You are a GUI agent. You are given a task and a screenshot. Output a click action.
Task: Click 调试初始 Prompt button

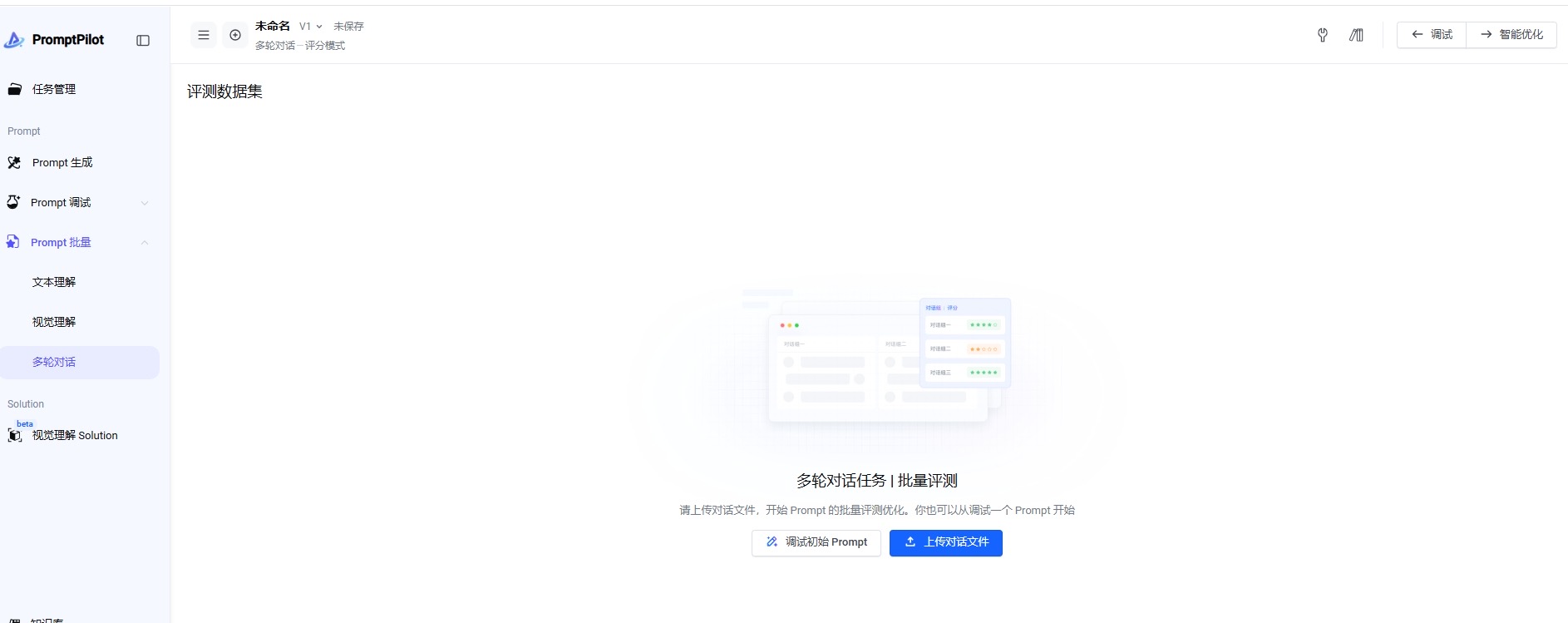[x=816, y=542]
